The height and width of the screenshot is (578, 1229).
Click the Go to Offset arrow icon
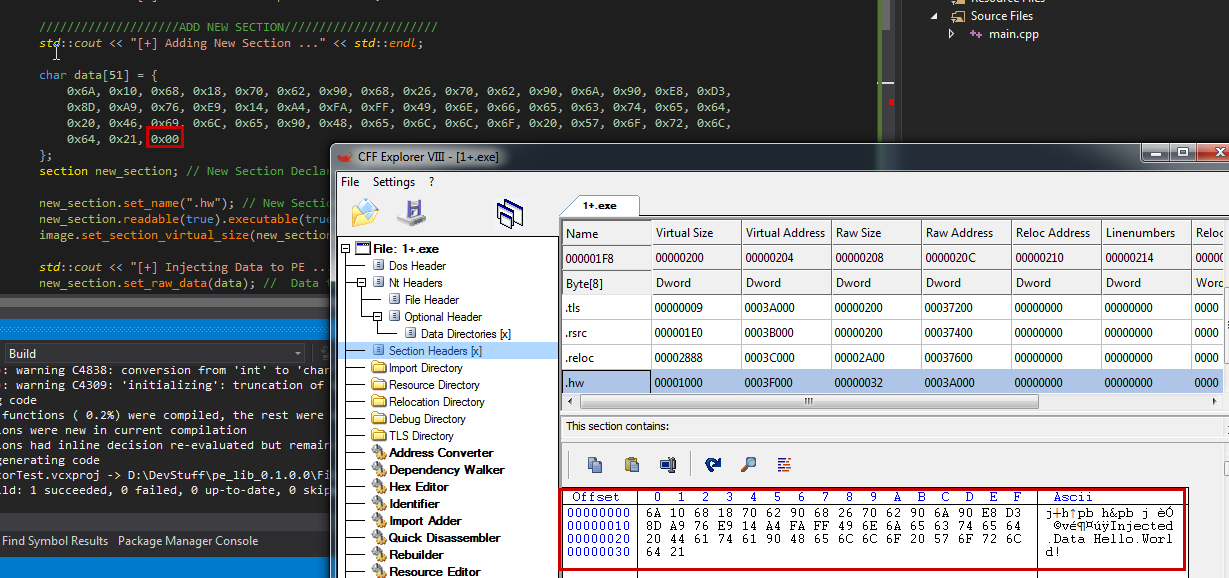(x=713, y=464)
